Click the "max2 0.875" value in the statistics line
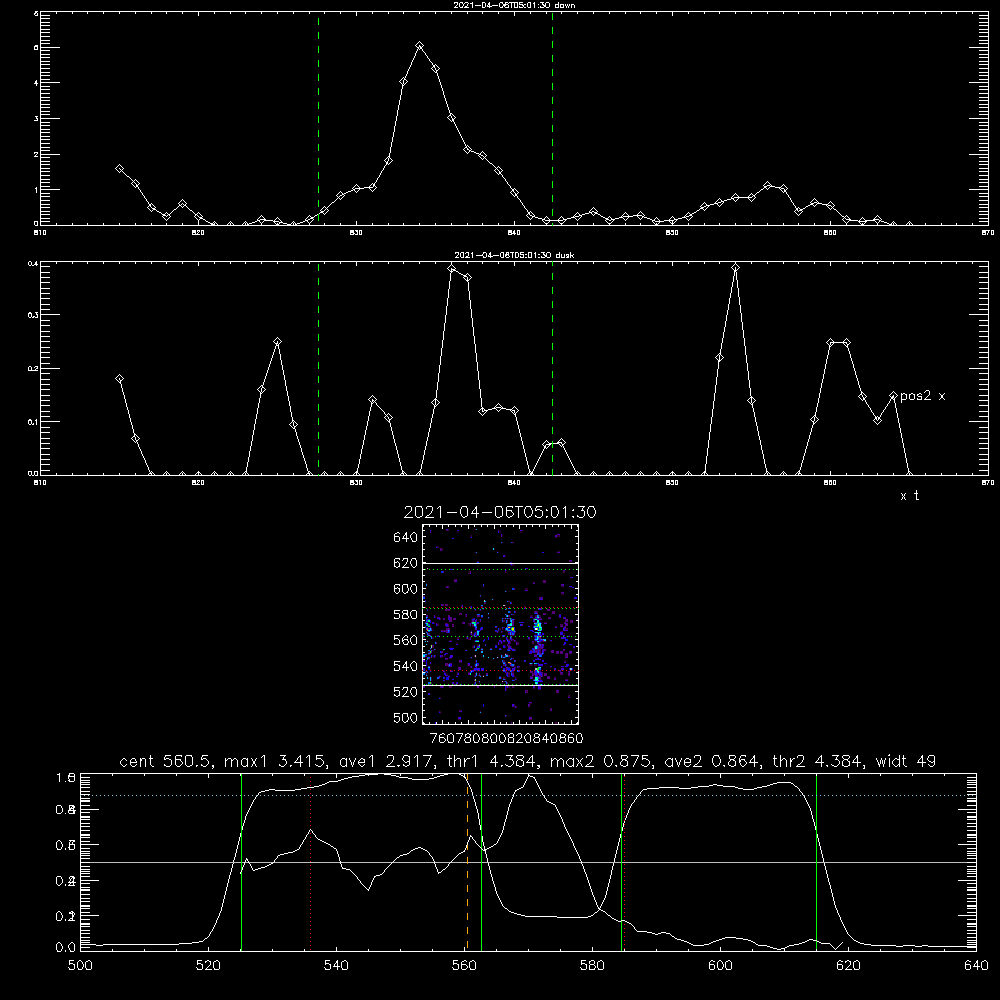Viewport: 1000px width, 1000px height. tap(599, 761)
